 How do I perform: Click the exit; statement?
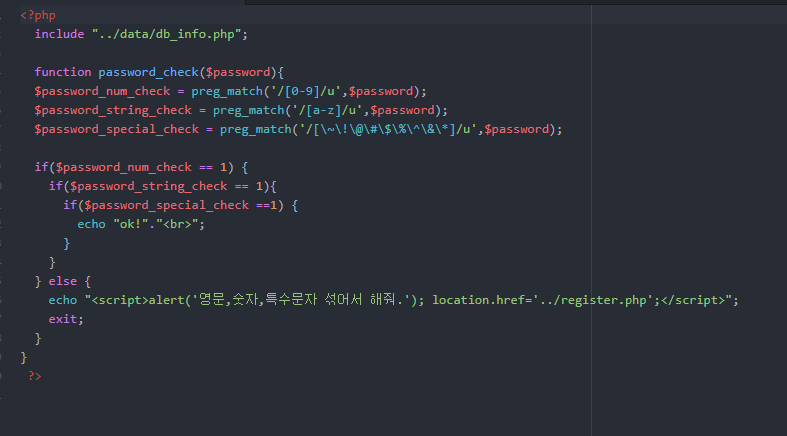66,320
